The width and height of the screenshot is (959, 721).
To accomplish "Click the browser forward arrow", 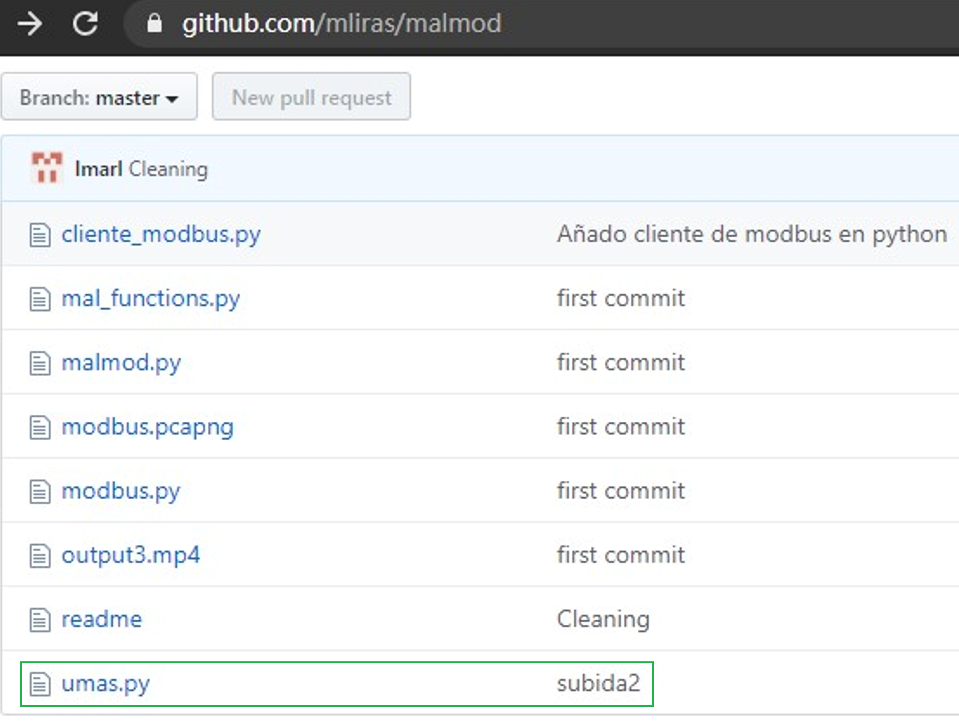I will pyautogui.click(x=29, y=24).
